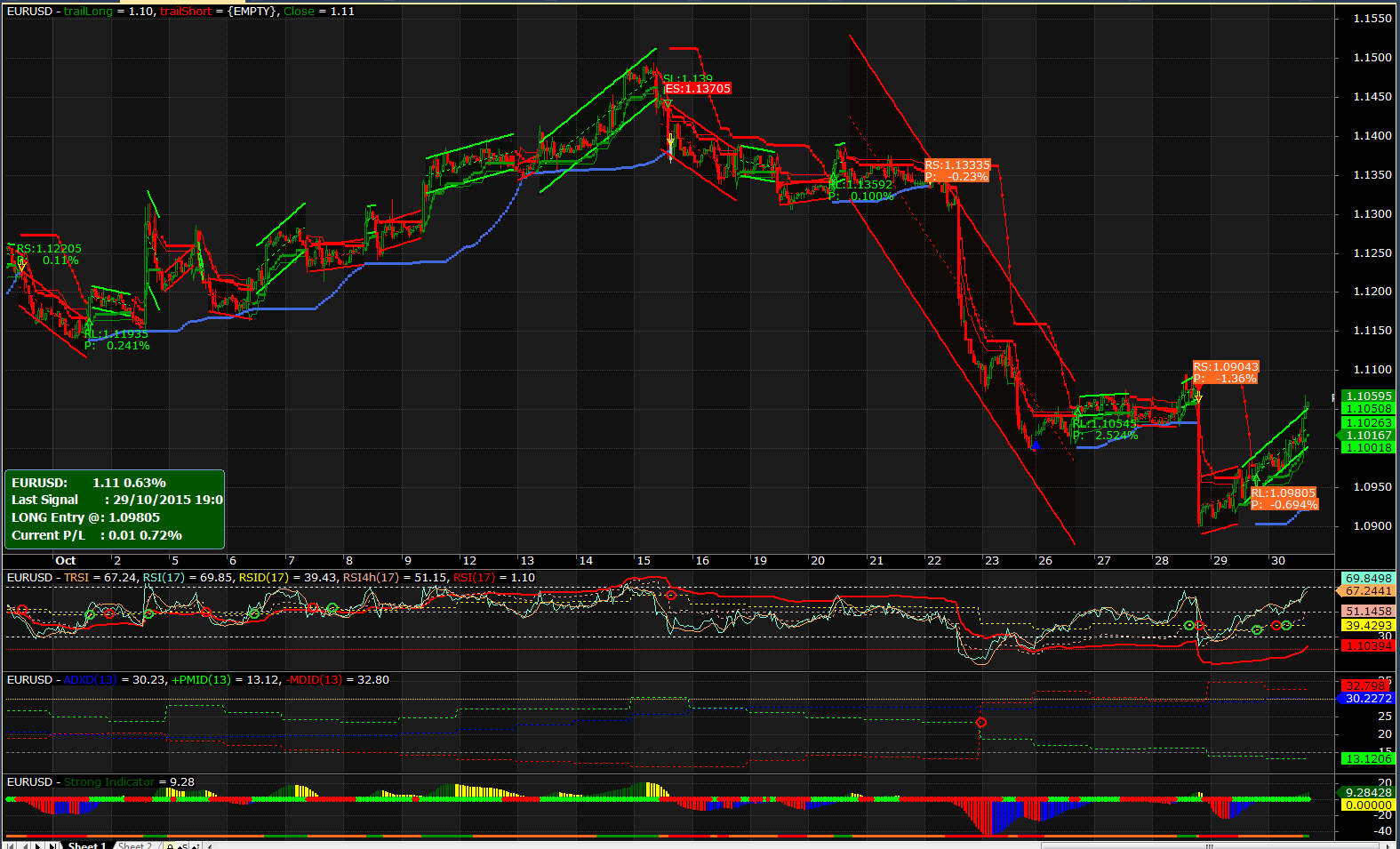Screen dimensions: 1400x849
Task: Click the 1.10018 green price axis tag
Action: [x=1367, y=448]
